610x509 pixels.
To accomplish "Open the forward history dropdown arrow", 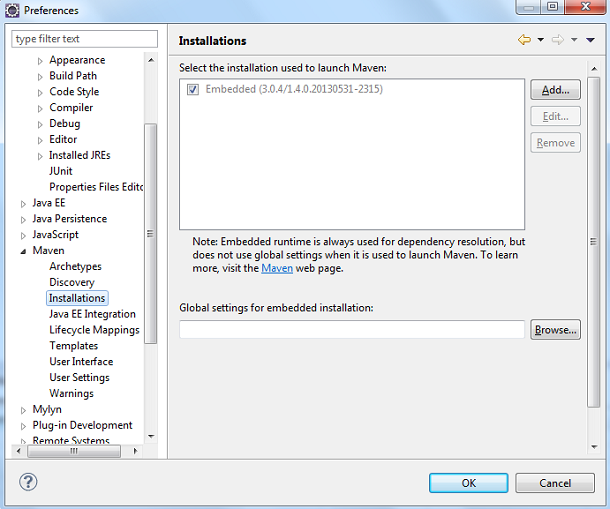I will pos(574,40).
